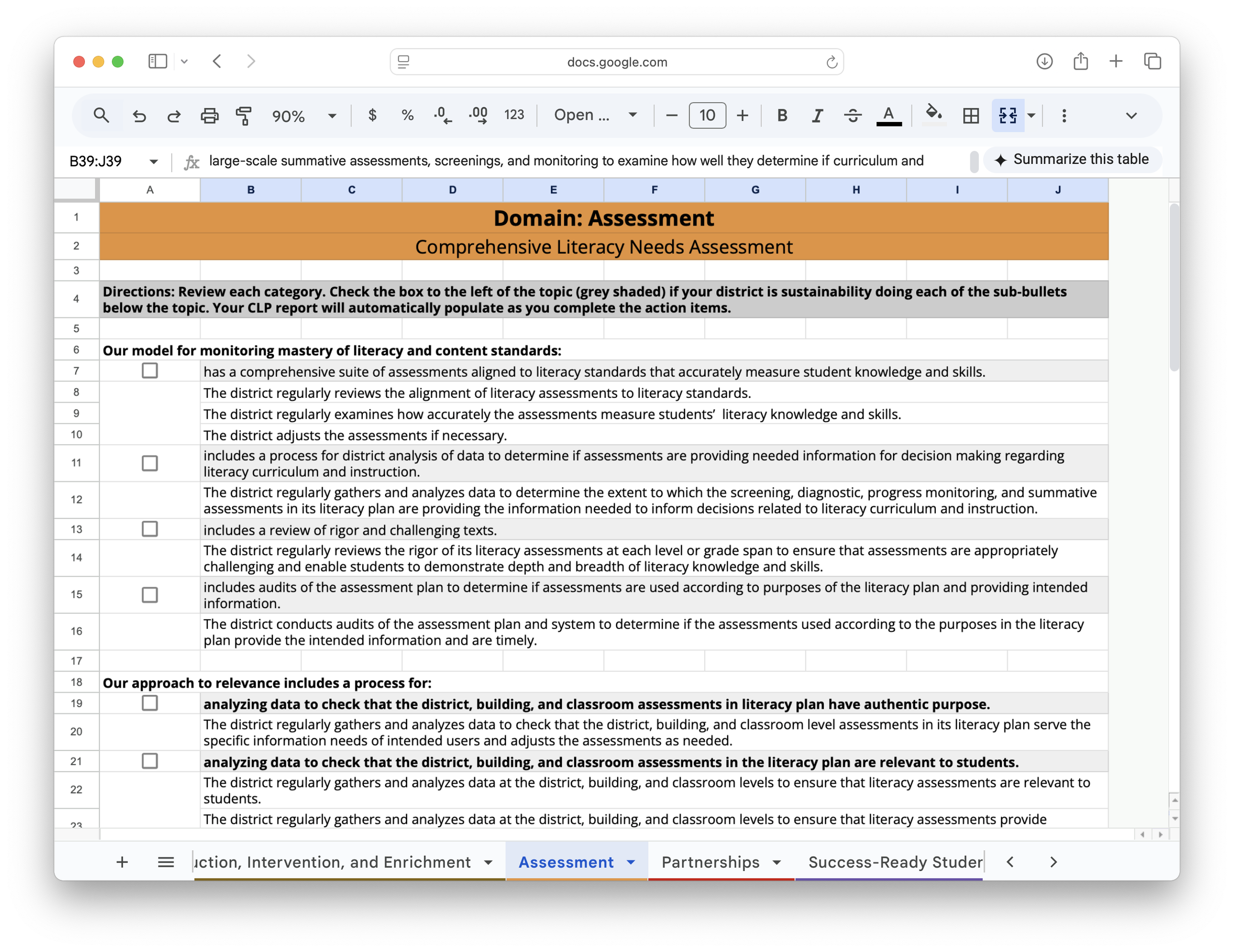Check the box in row 7
1234x952 pixels.
(150, 371)
